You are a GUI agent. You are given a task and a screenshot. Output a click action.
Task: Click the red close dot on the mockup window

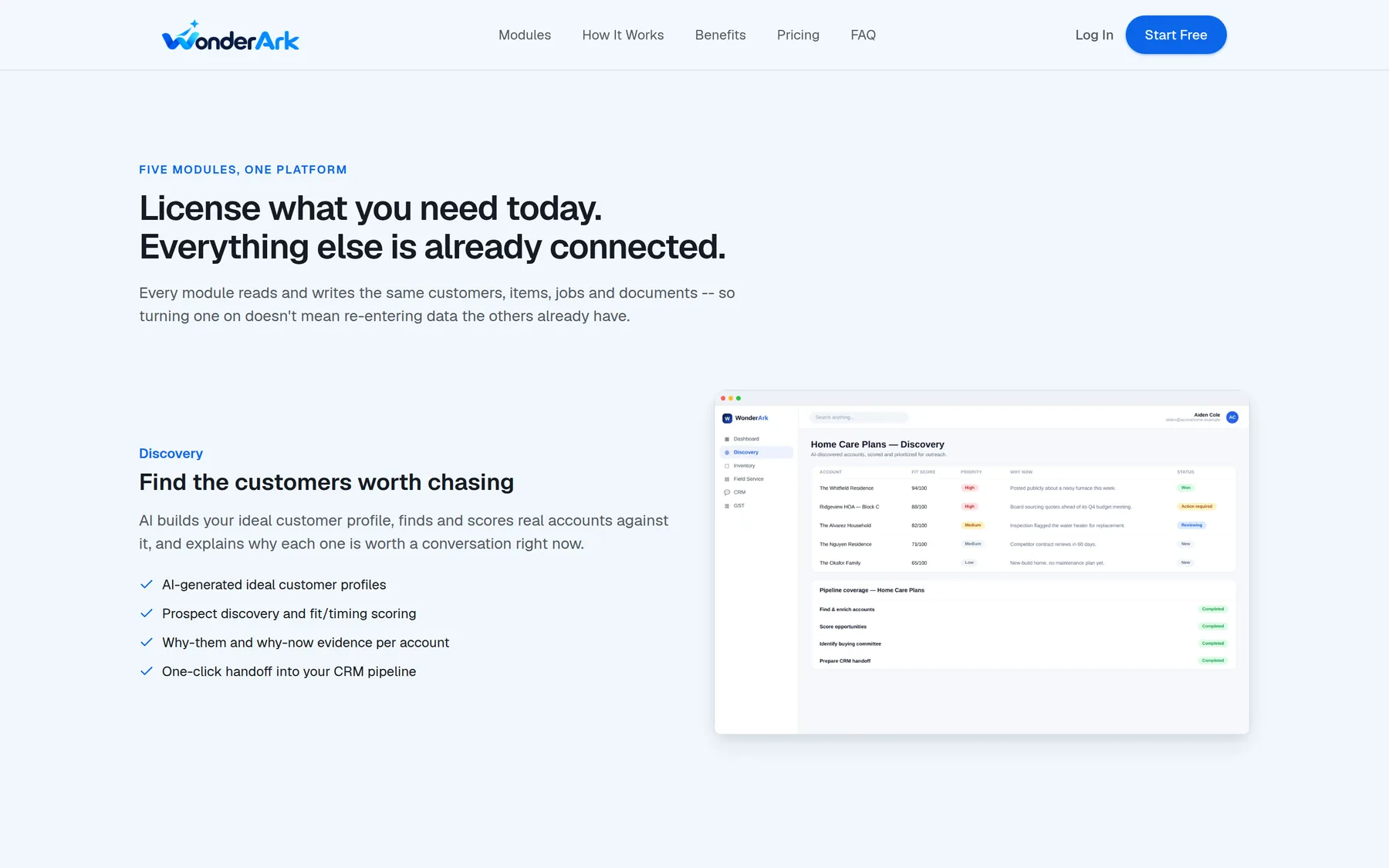click(x=723, y=398)
